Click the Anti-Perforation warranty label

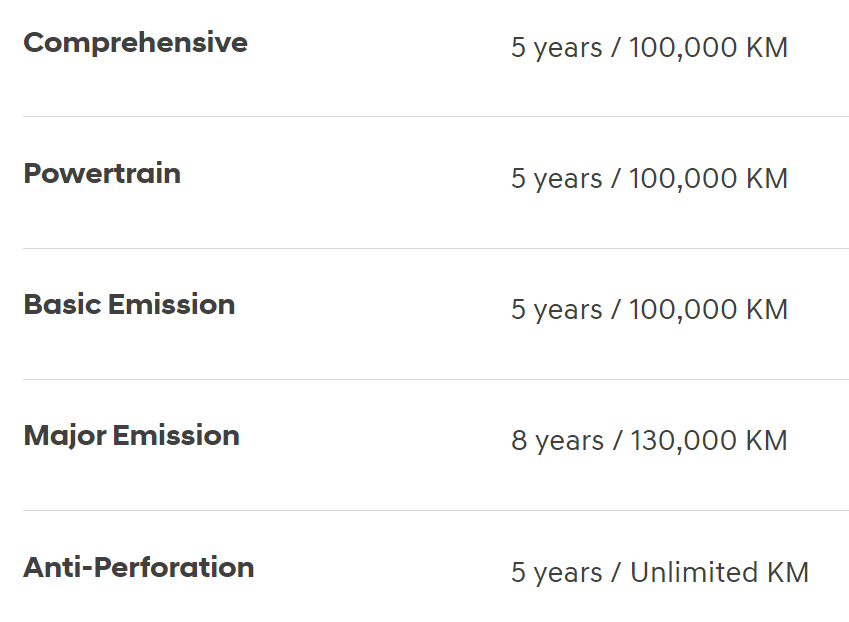point(139,567)
